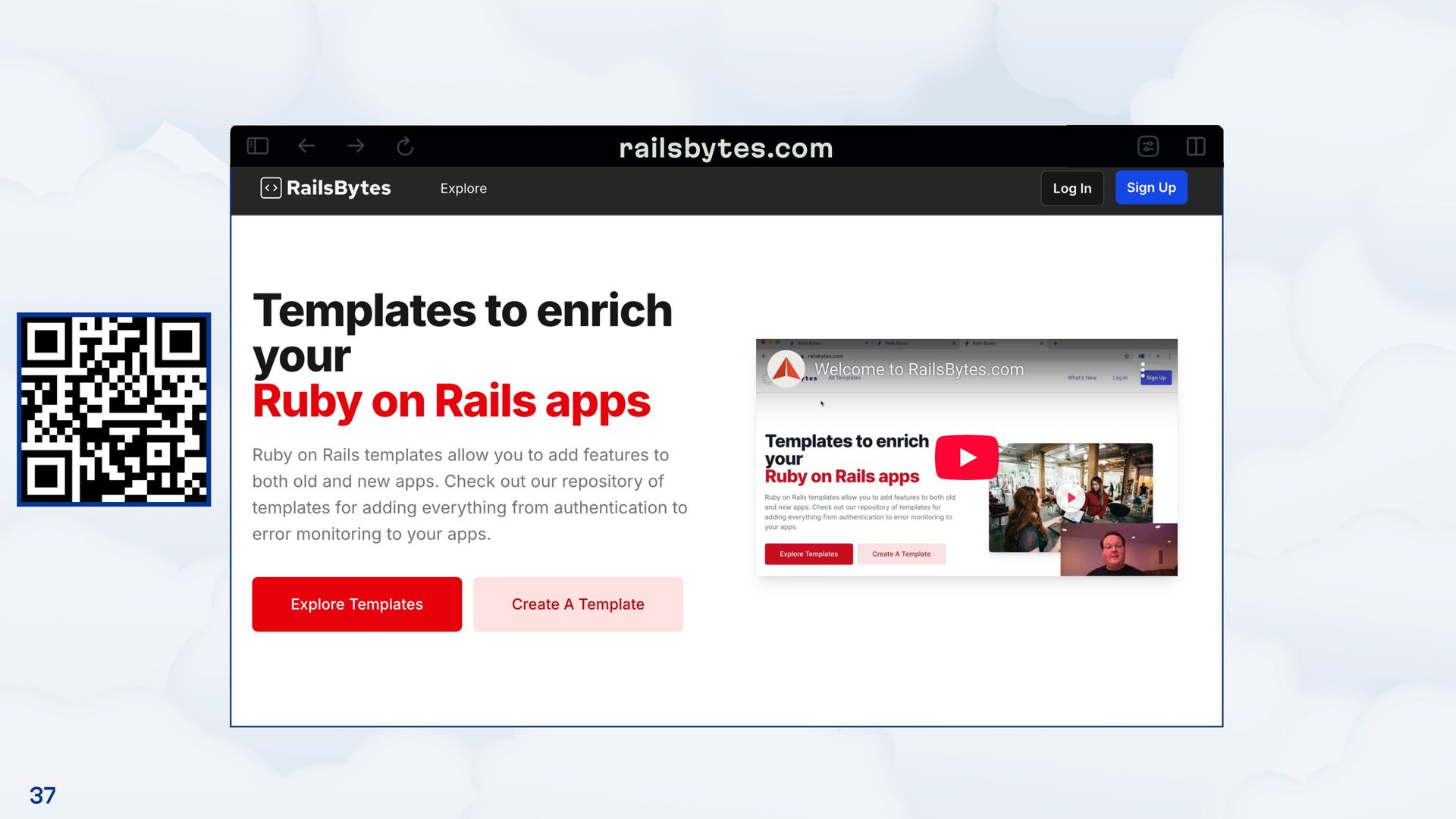Click the Welcome to RailsBytes.com video title
This screenshot has height=819, width=1456.
point(918,369)
